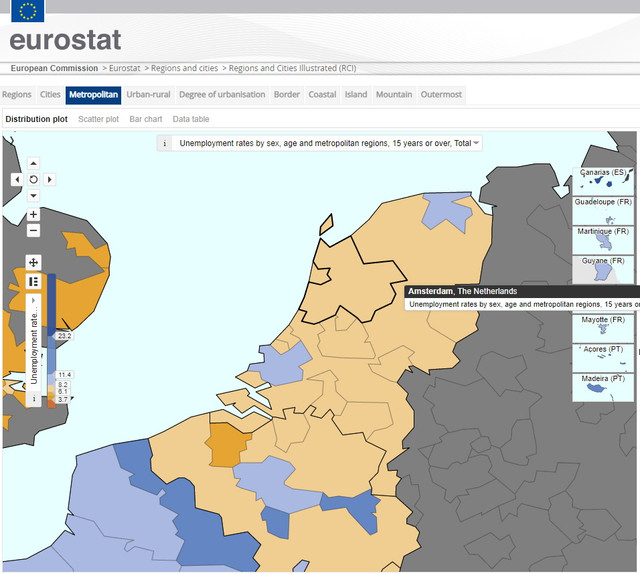640x574 pixels.
Task: Click the dark orange region in Belgium
Action: [x=227, y=445]
